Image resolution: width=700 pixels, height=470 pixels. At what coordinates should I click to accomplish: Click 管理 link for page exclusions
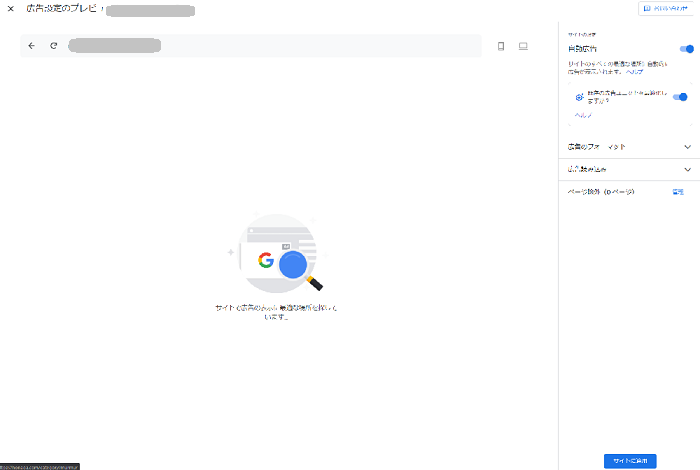pos(678,191)
